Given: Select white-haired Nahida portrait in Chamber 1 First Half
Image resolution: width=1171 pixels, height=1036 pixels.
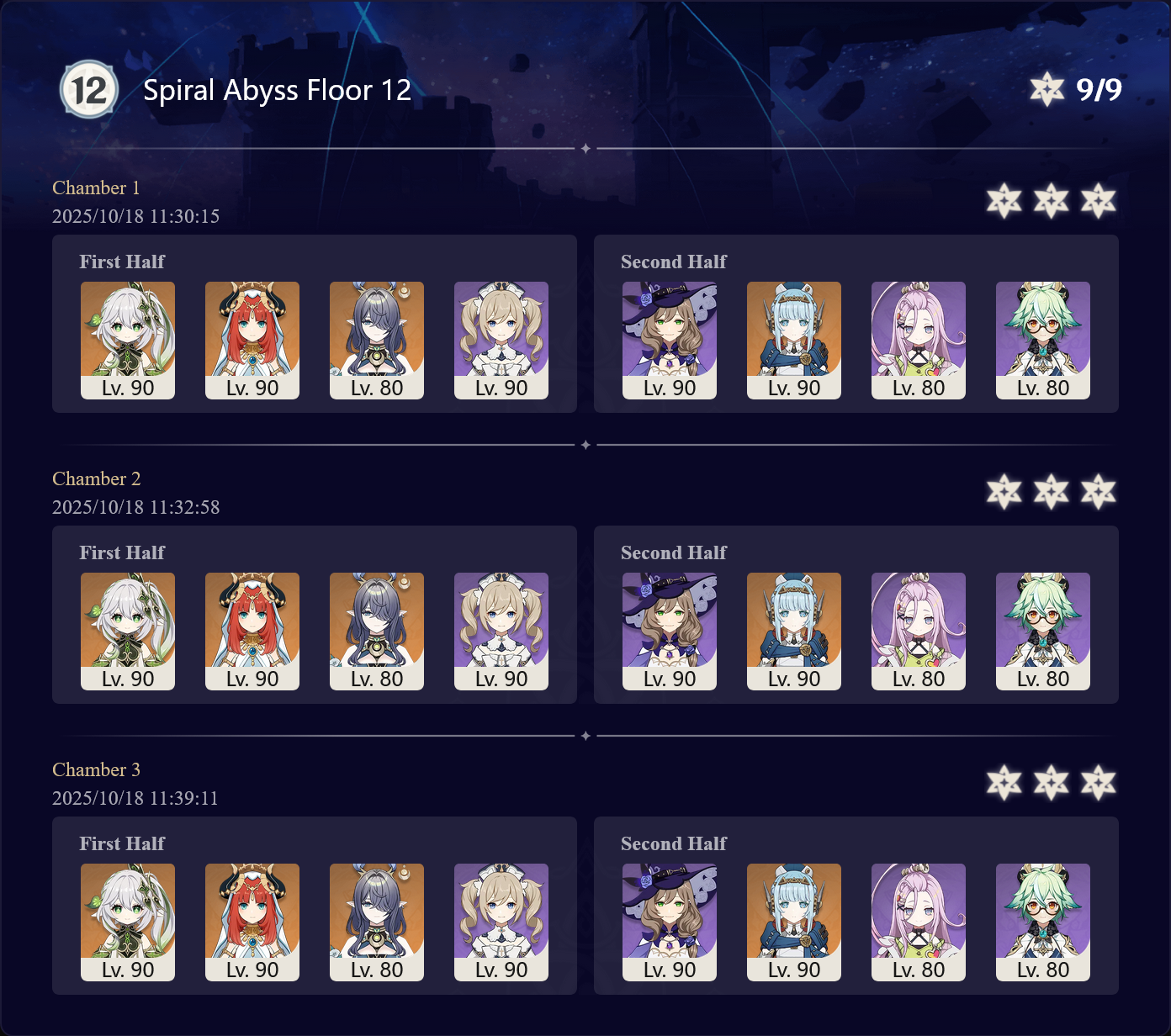Looking at the screenshot, I should (128, 340).
